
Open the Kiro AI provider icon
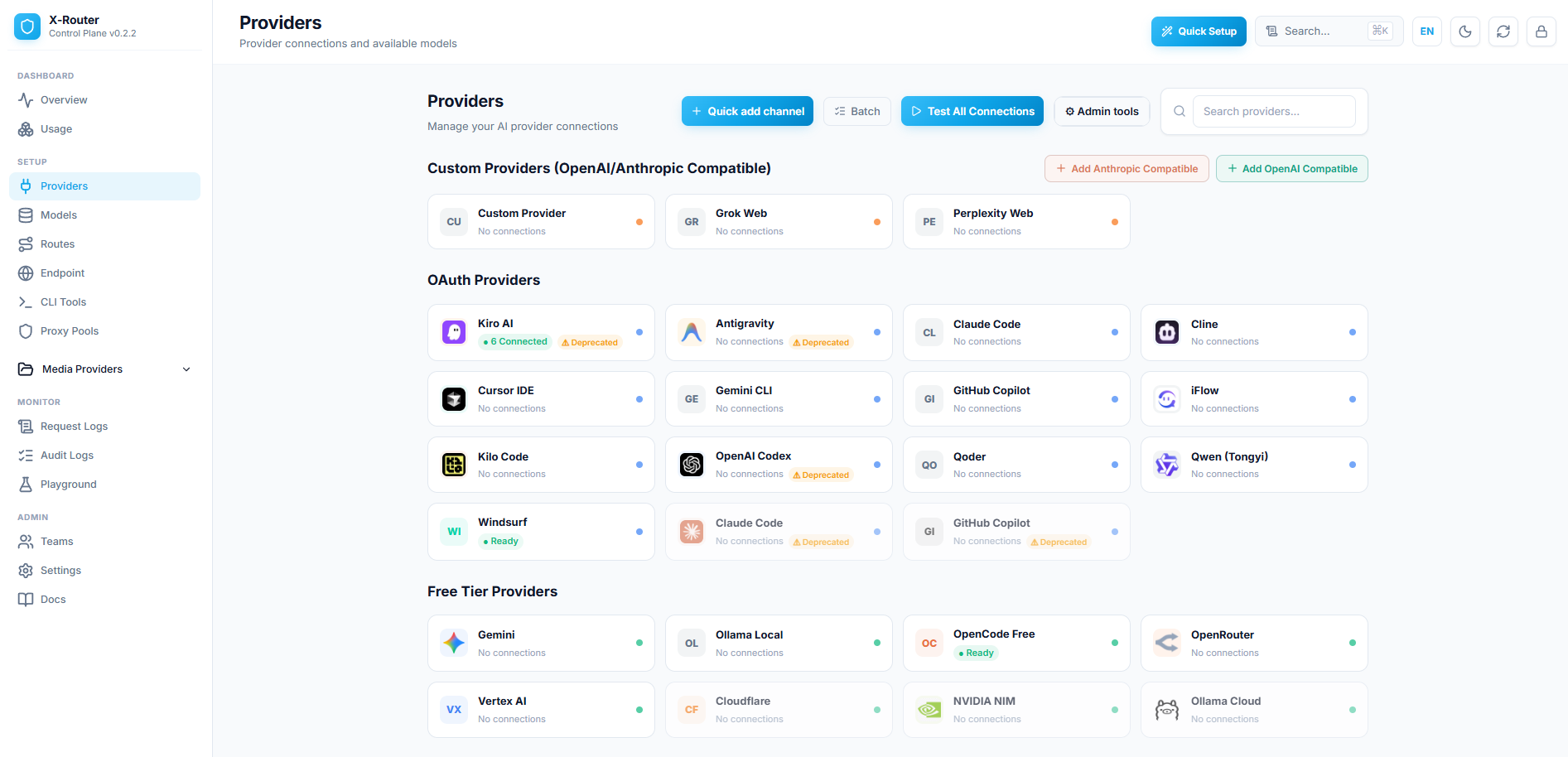click(x=454, y=332)
